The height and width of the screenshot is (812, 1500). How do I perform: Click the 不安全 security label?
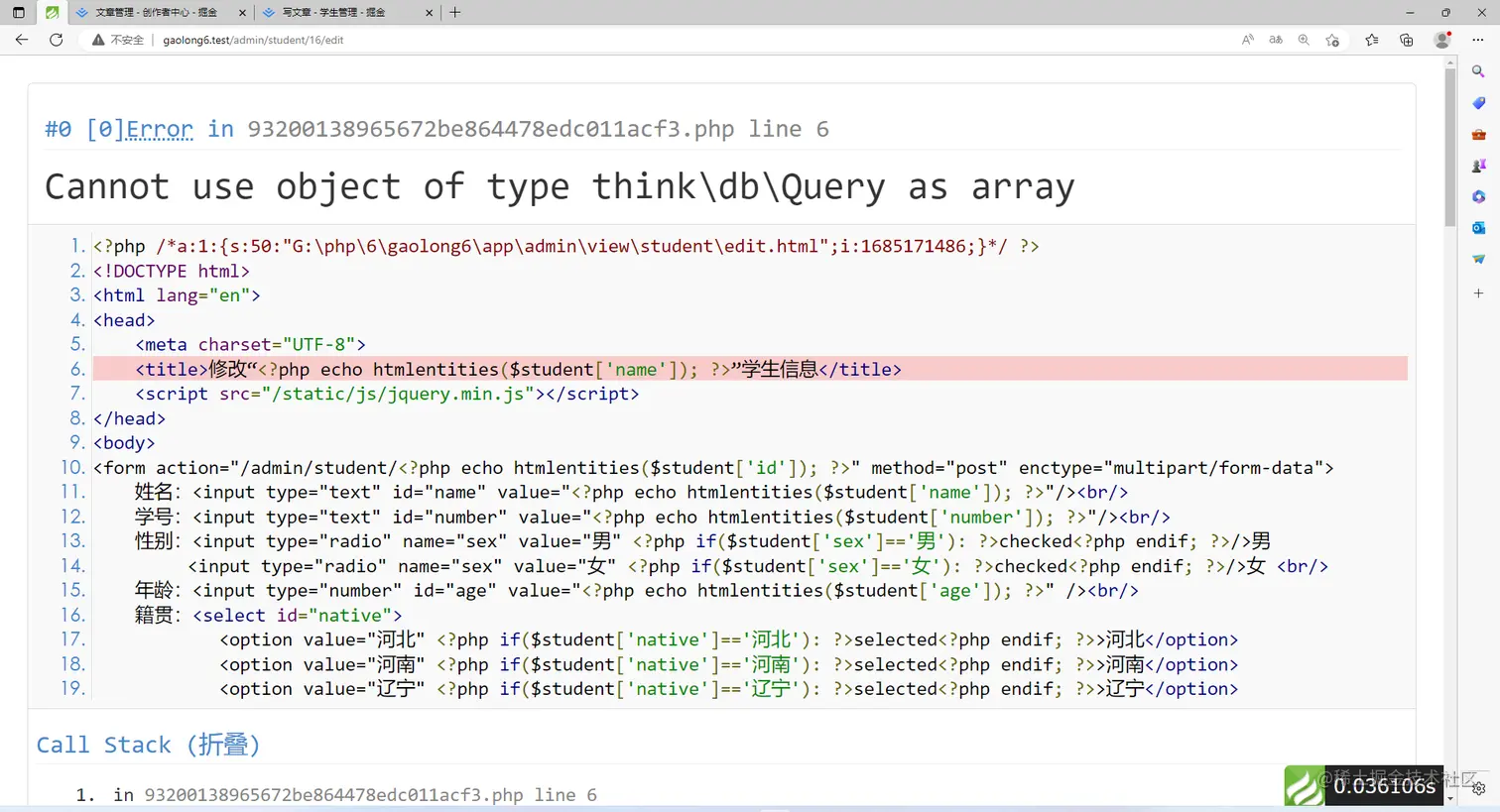[127, 40]
